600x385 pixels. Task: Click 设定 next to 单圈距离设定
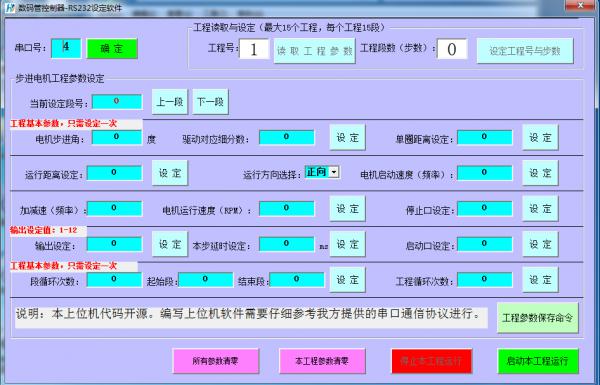540,137
